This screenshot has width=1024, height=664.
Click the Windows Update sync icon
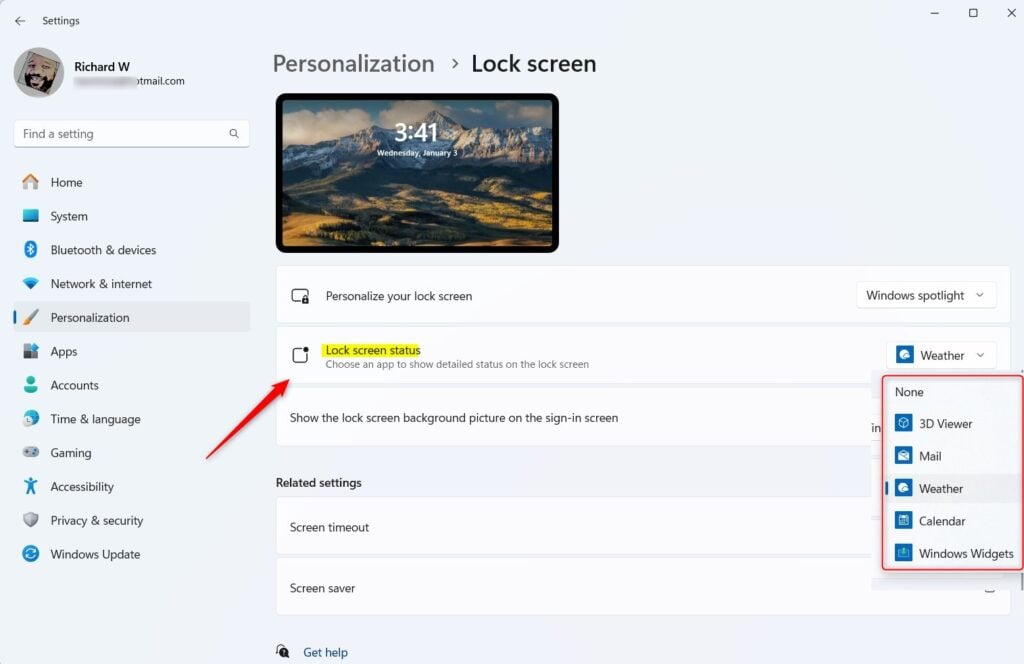point(31,554)
